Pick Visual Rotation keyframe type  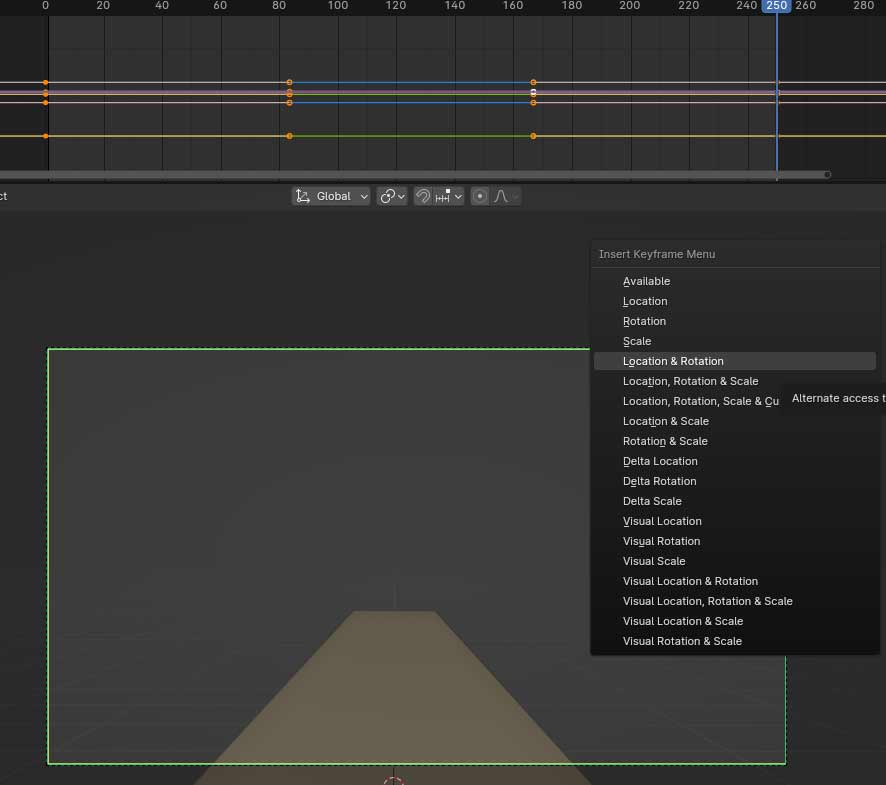click(661, 541)
